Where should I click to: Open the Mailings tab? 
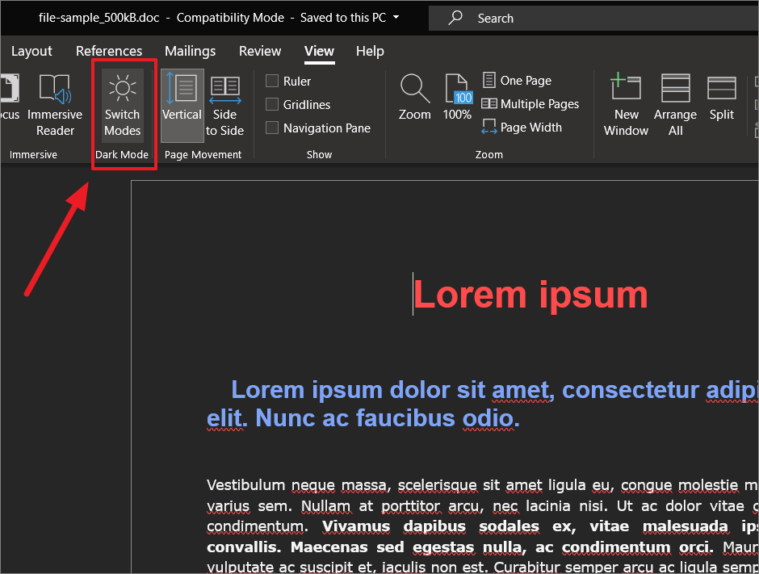[x=190, y=51]
